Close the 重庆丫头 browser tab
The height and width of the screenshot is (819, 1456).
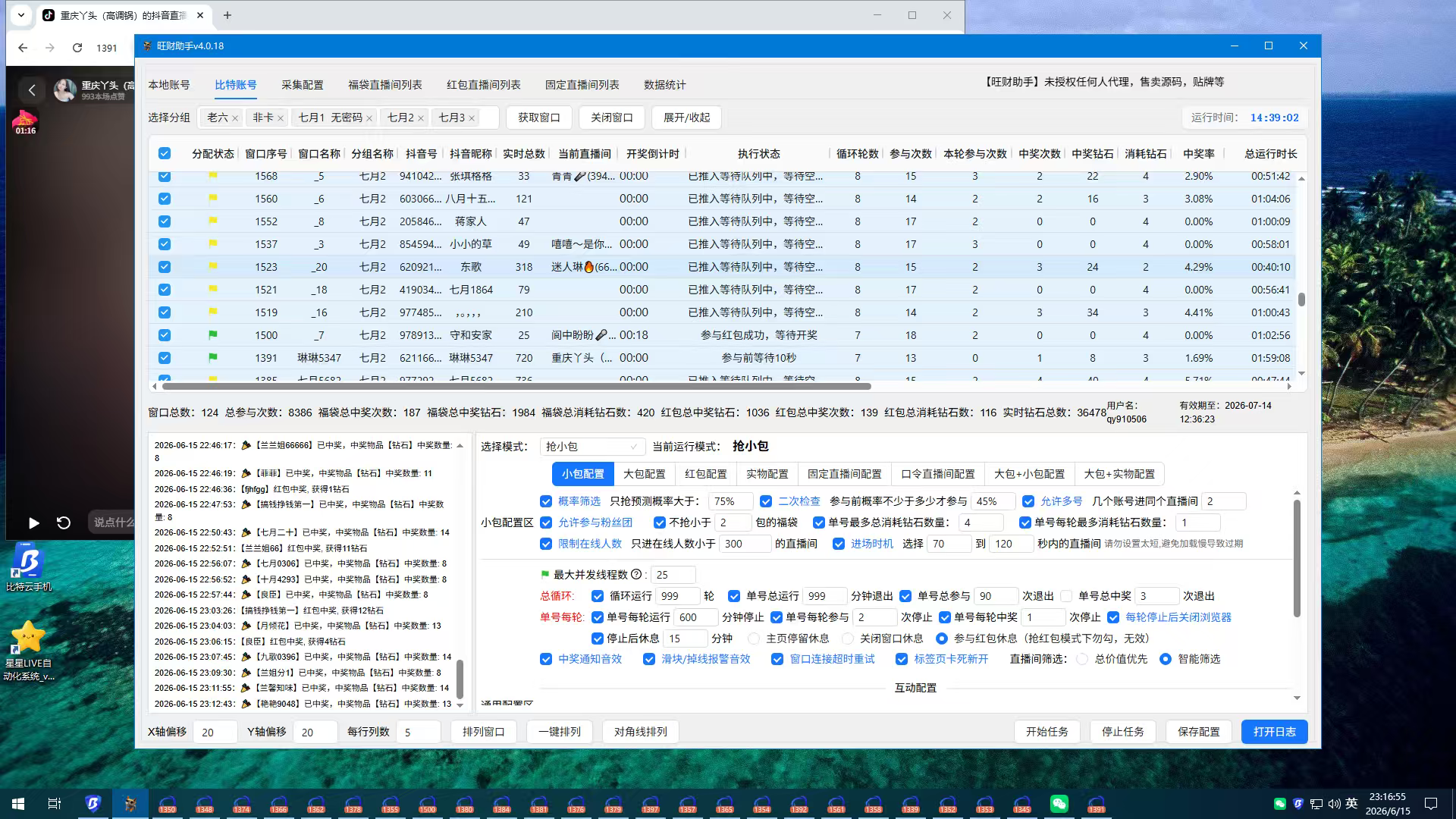click(200, 15)
